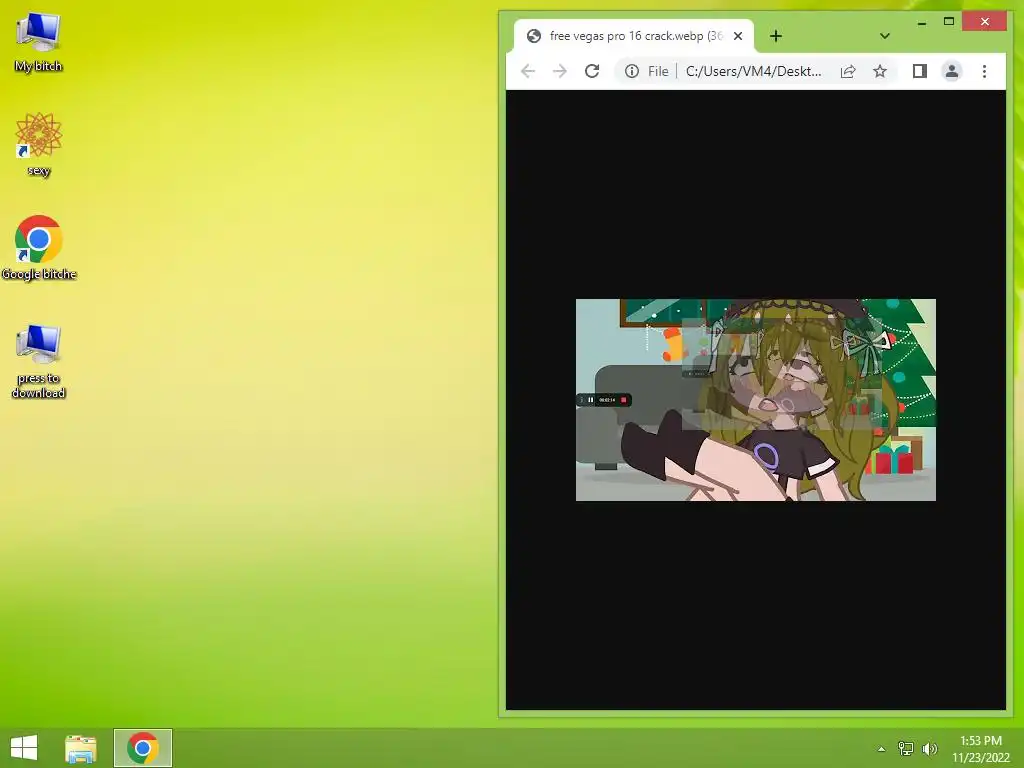Image resolution: width=1024 pixels, height=768 pixels.
Task: Open the "Google bitche" Chrome desktop shortcut
Action: (39, 248)
